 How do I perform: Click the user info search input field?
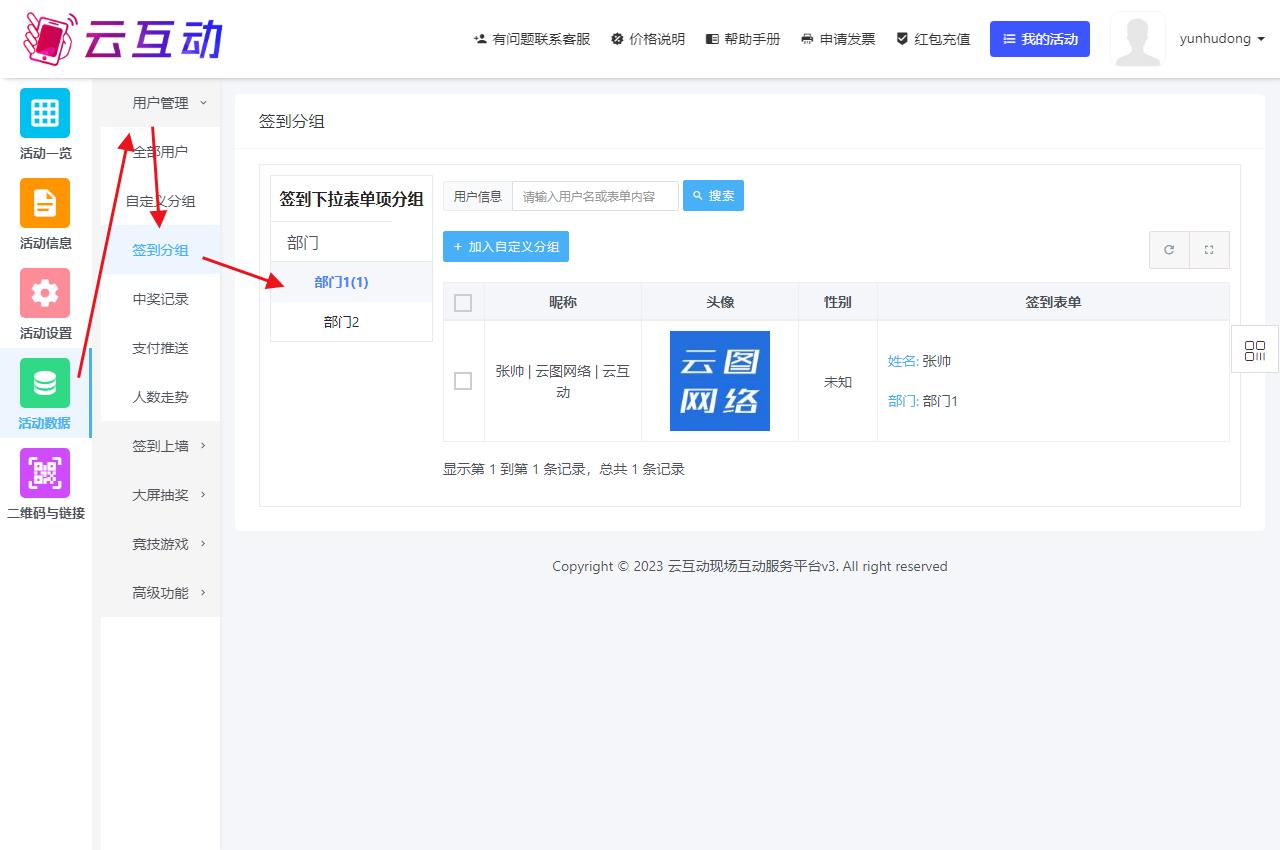(x=595, y=196)
